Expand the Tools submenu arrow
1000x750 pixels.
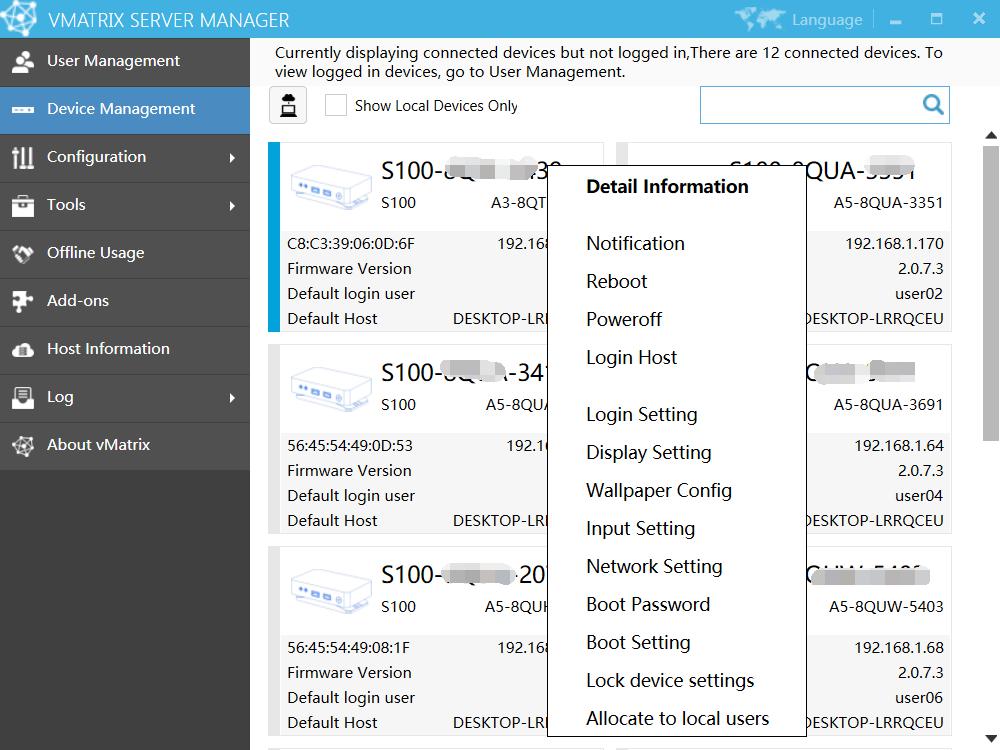(232, 206)
